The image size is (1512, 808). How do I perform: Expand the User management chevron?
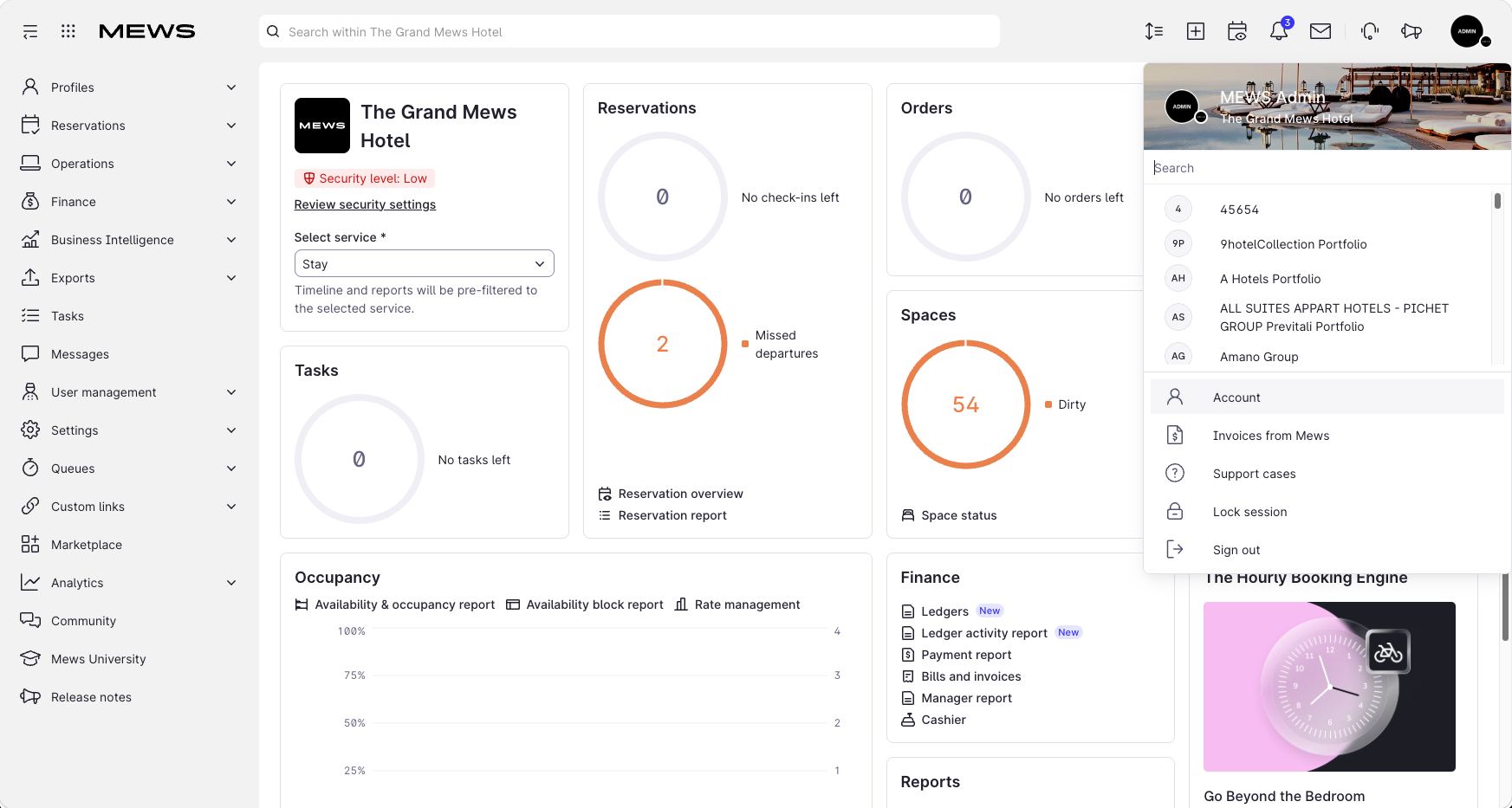(x=231, y=392)
